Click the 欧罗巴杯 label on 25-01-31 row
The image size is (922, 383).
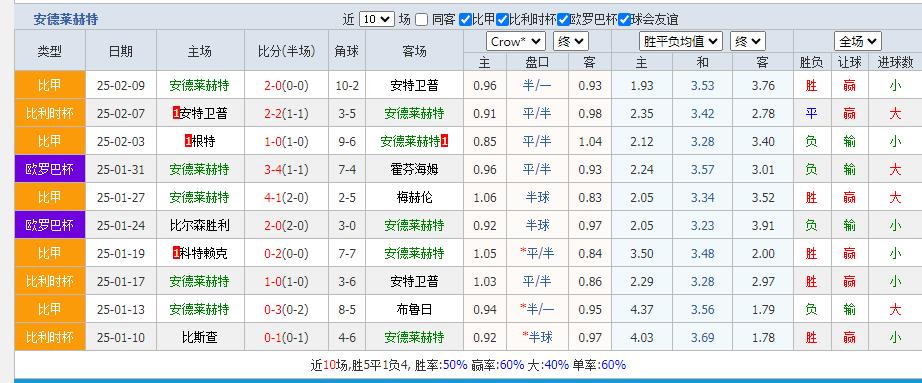pos(50,169)
